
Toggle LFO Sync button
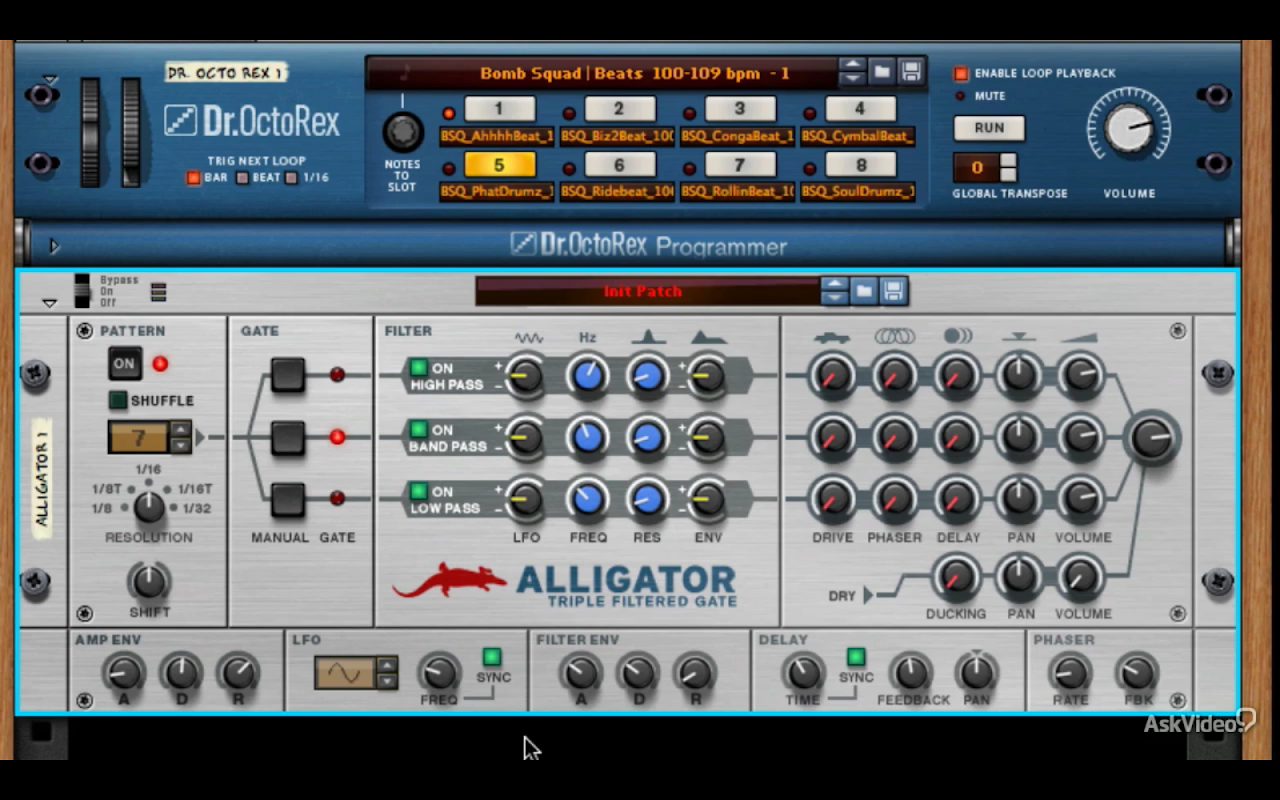492,657
